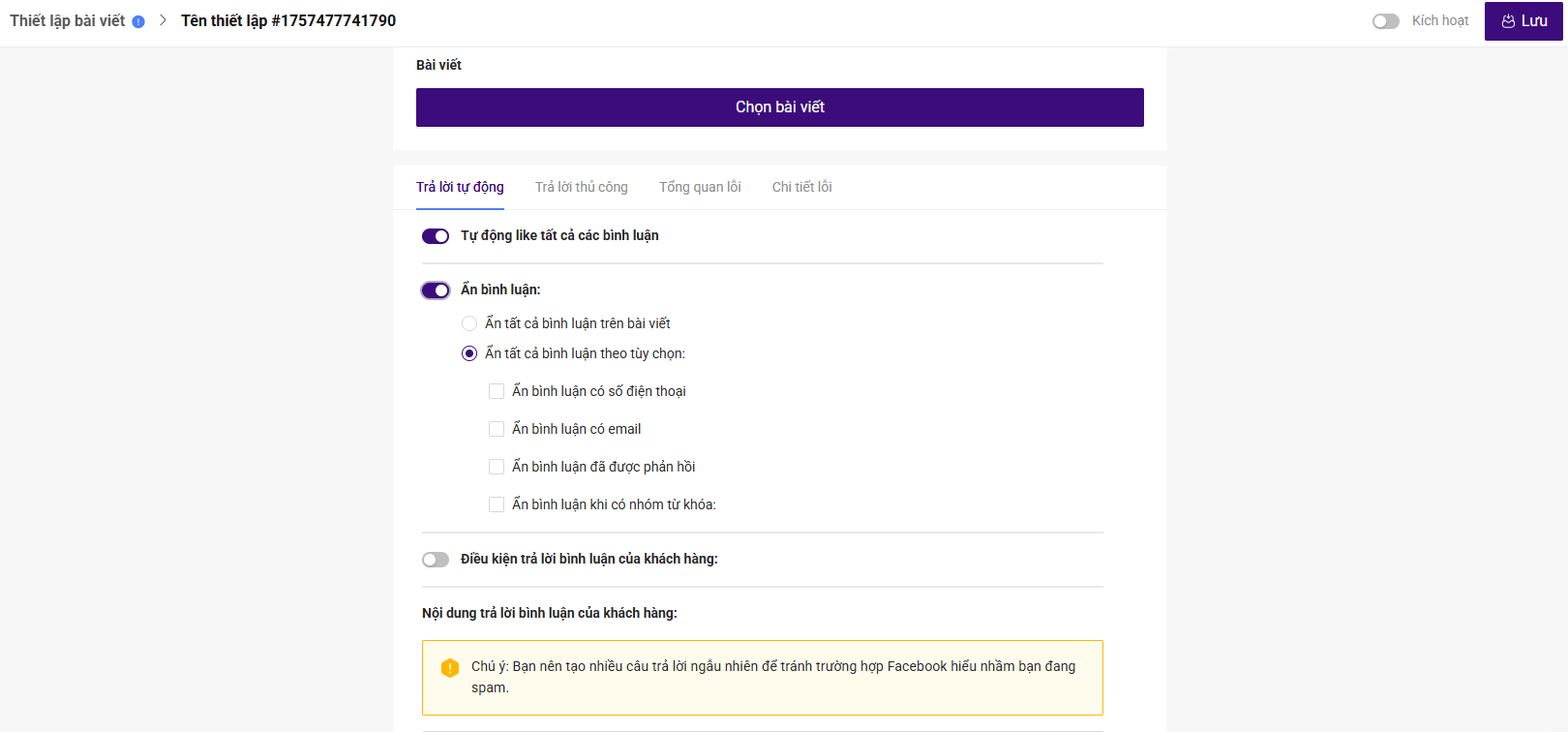The width and height of the screenshot is (1568, 732).
Task: Check Ẩn bình luận đã được phản hồi
Action: coord(497,467)
